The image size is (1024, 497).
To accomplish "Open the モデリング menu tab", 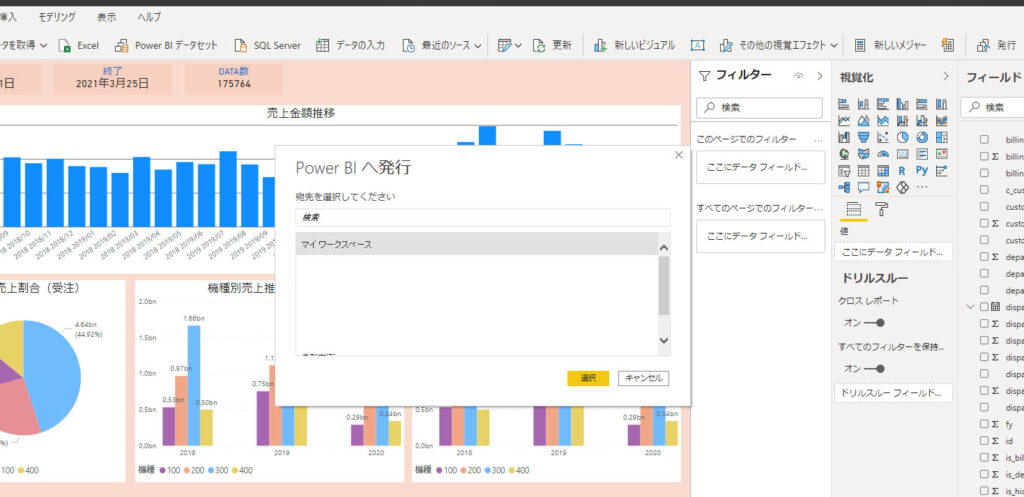I will point(56,17).
